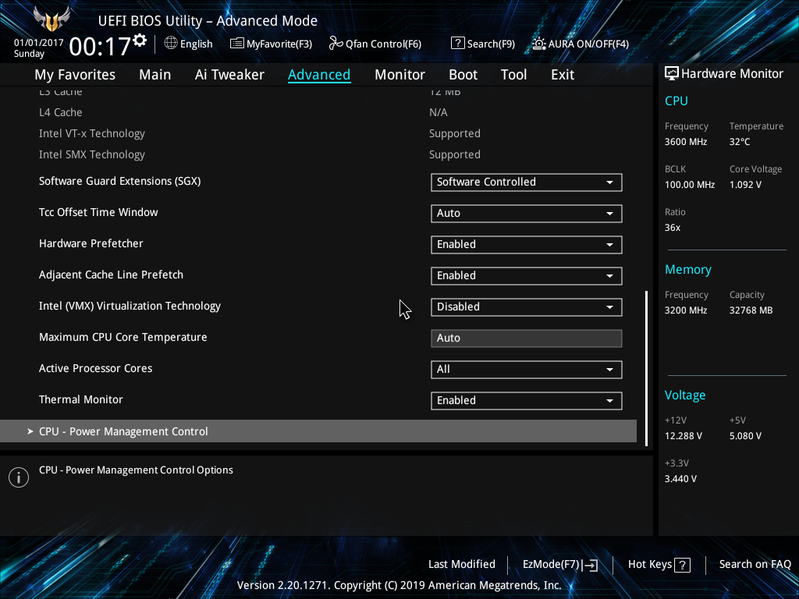Click the Hot Keys question mark box

(682, 564)
